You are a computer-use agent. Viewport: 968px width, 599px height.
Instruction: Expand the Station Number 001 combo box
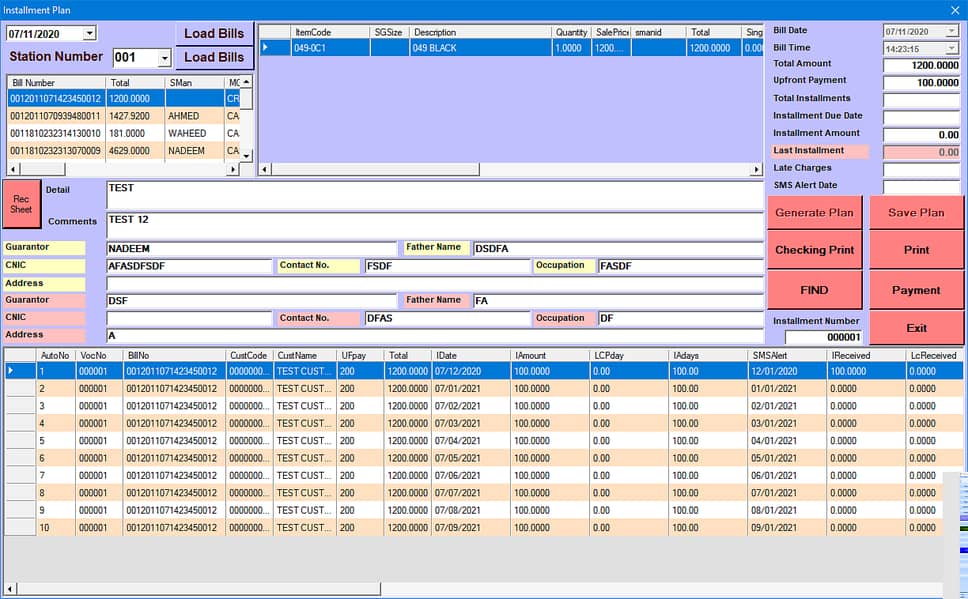[x=164, y=58]
